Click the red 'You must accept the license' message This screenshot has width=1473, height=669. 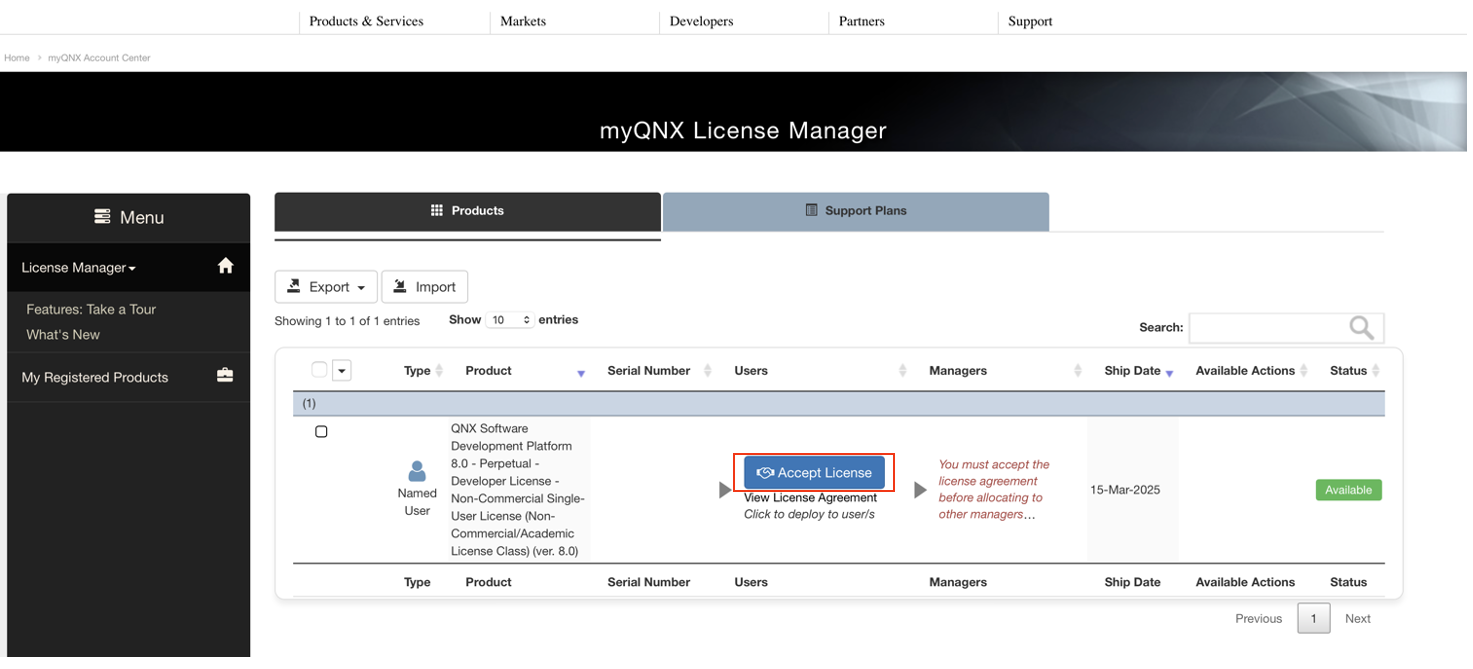(994, 490)
